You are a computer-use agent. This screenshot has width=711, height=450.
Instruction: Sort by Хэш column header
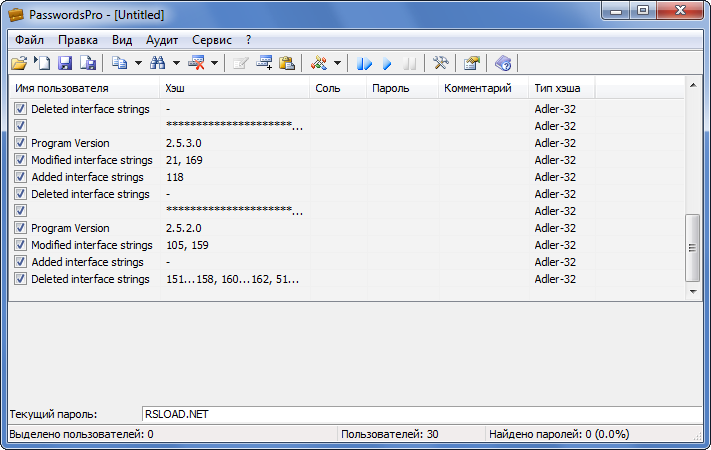point(234,88)
